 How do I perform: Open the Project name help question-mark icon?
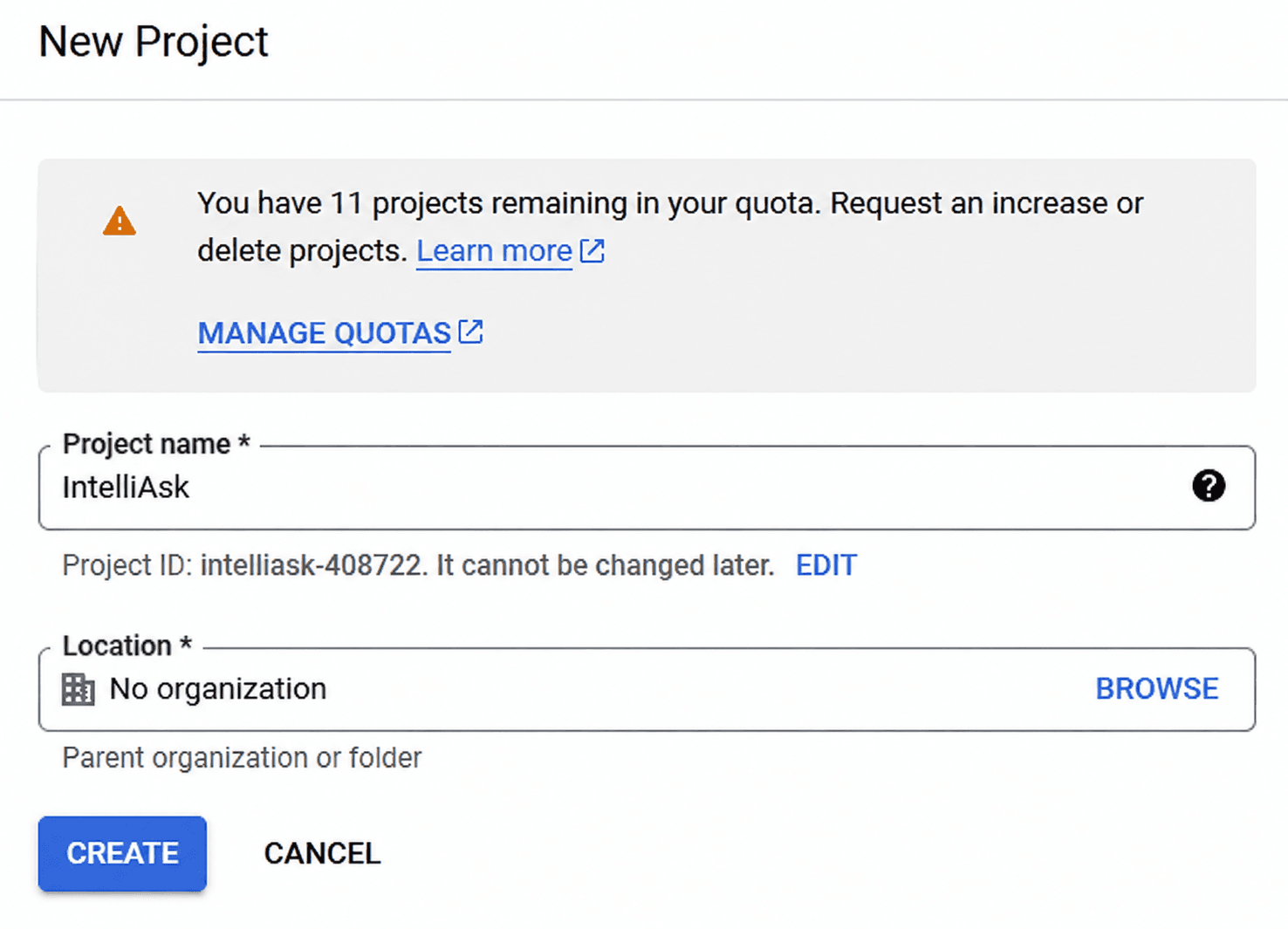tap(1209, 486)
